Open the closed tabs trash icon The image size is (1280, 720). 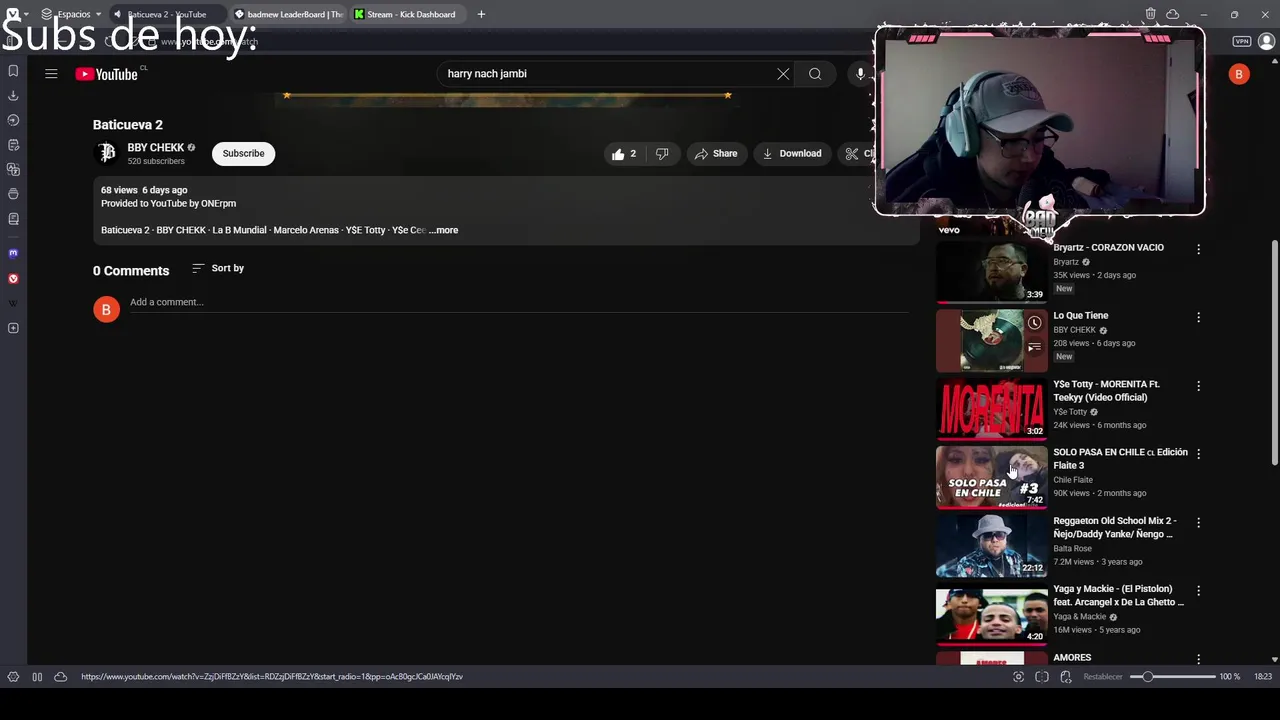coord(1151,14)
